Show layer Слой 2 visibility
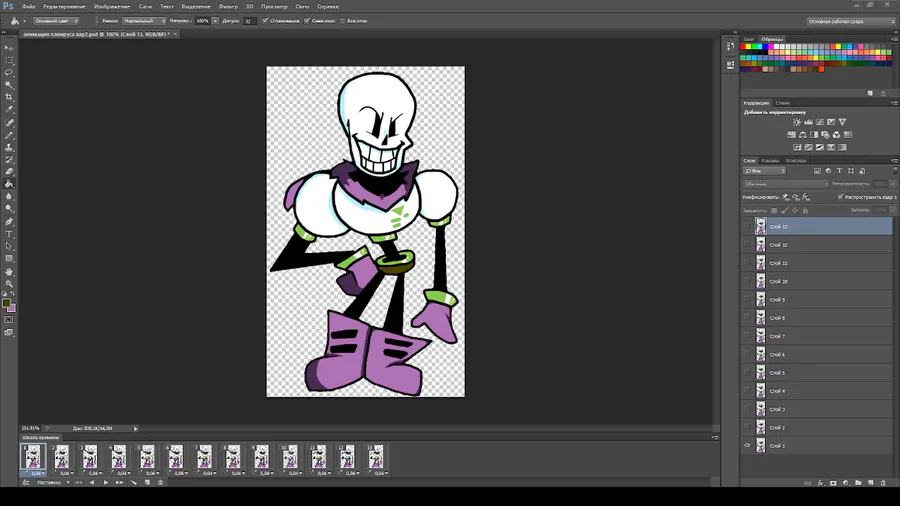This screenshot has height=506, width=900. point(747,427)
